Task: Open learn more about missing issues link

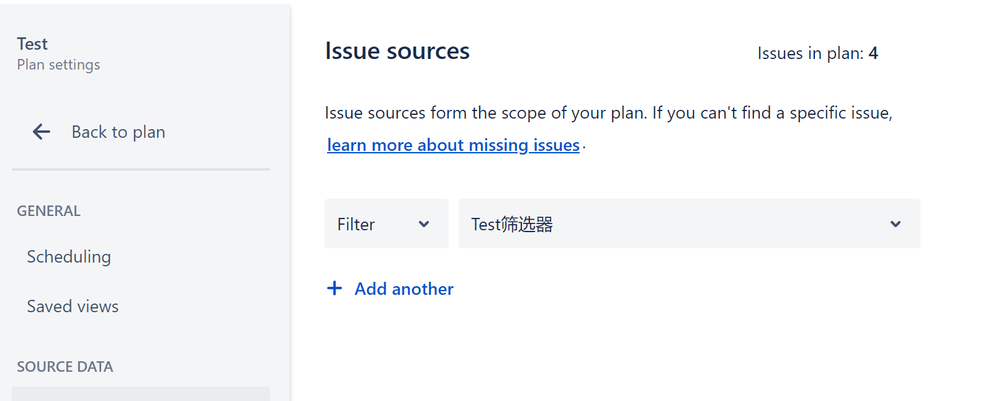Action: pyautogui.click(x=453, y=145)
